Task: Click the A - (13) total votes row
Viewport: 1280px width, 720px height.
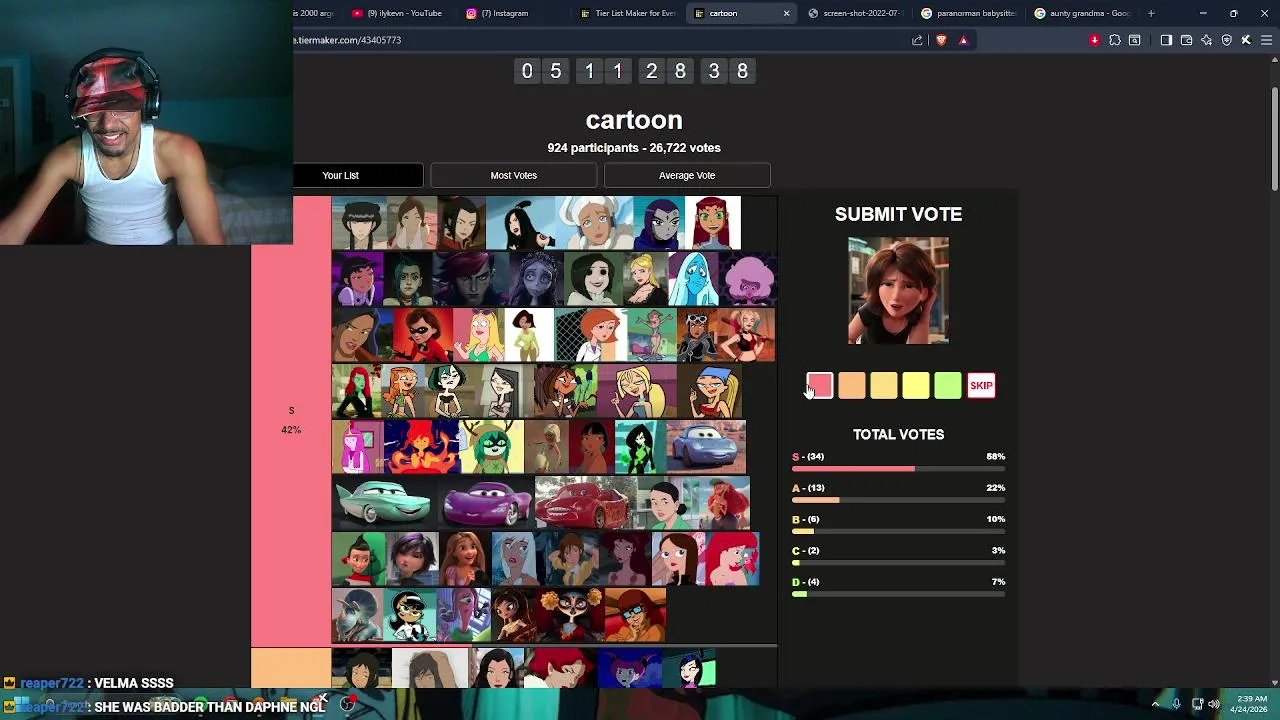Action: tap(898, 493)
